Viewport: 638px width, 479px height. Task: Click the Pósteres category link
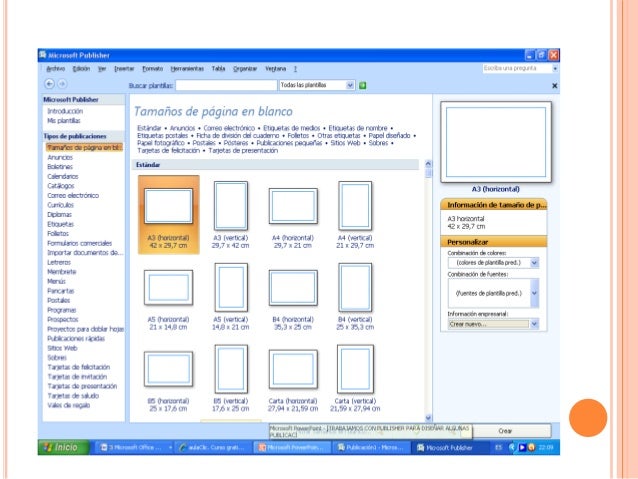coord(236,143)
